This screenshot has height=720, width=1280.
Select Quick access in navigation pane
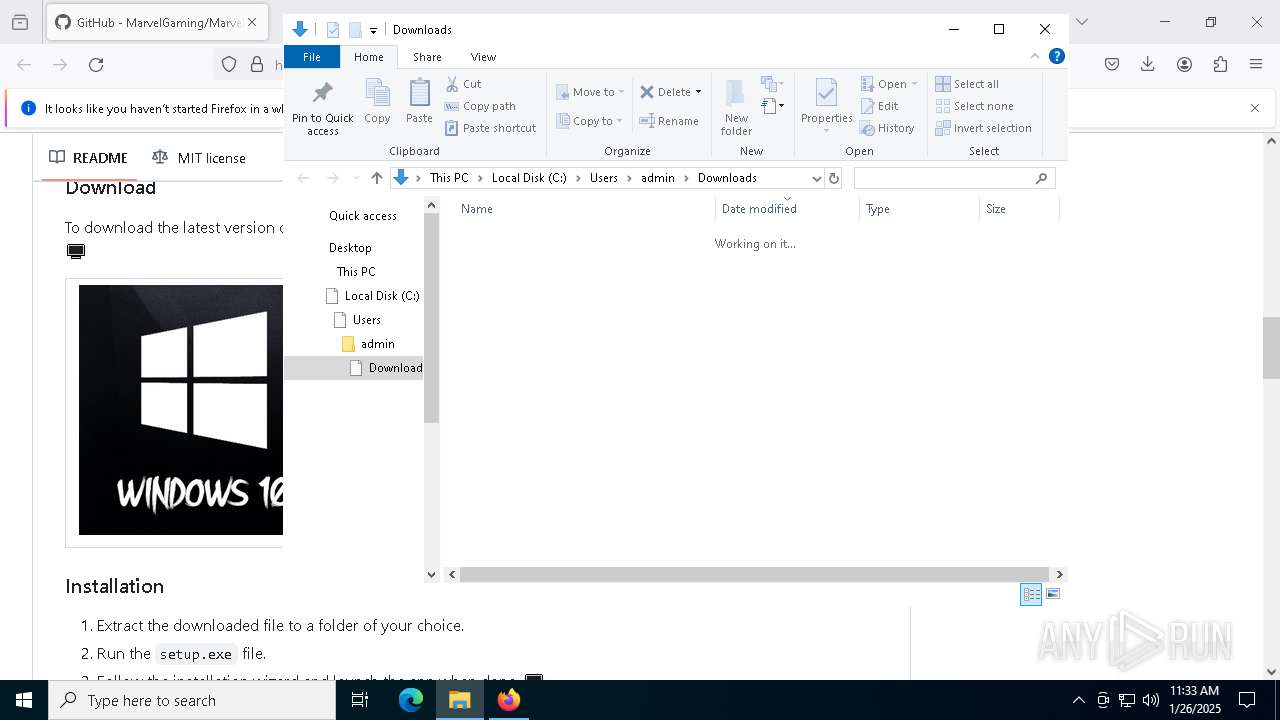click(x=362, y=216)
